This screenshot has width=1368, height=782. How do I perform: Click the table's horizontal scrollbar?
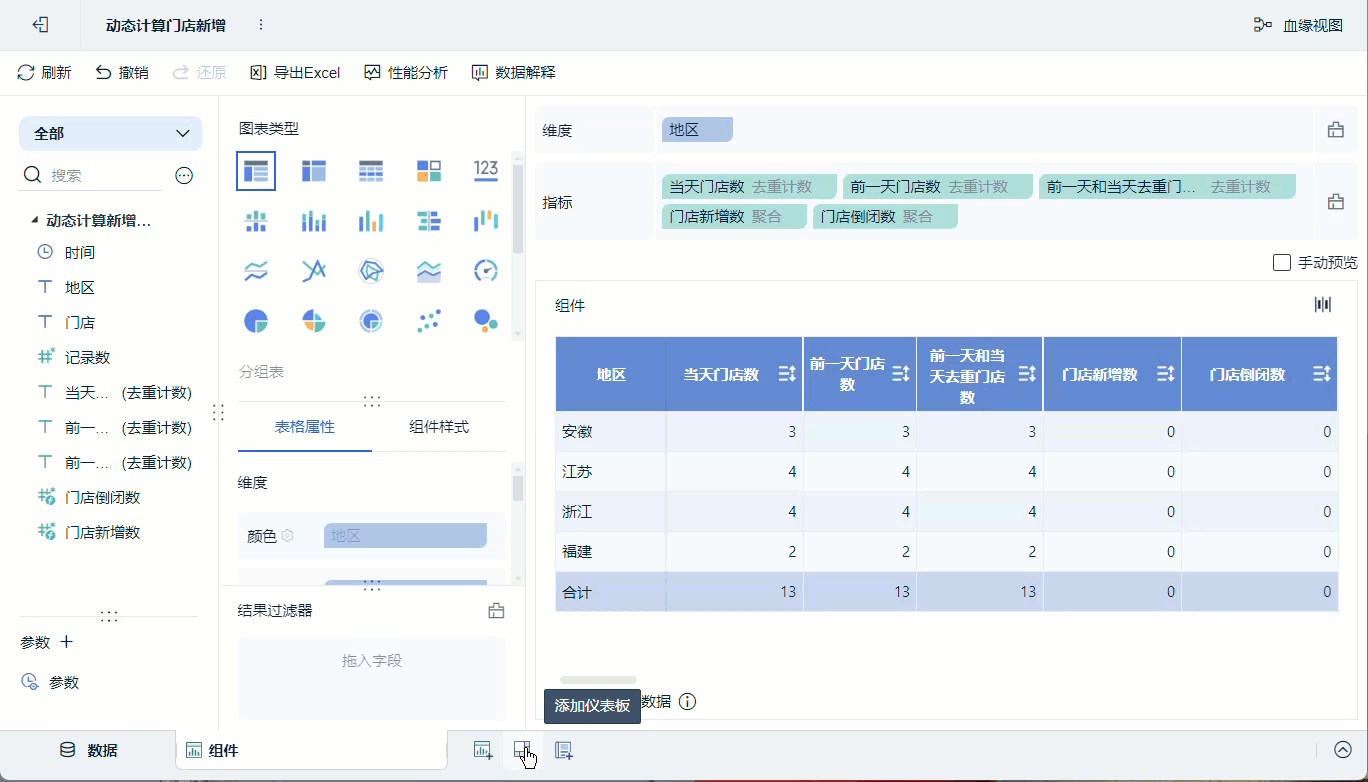point(598,680)
